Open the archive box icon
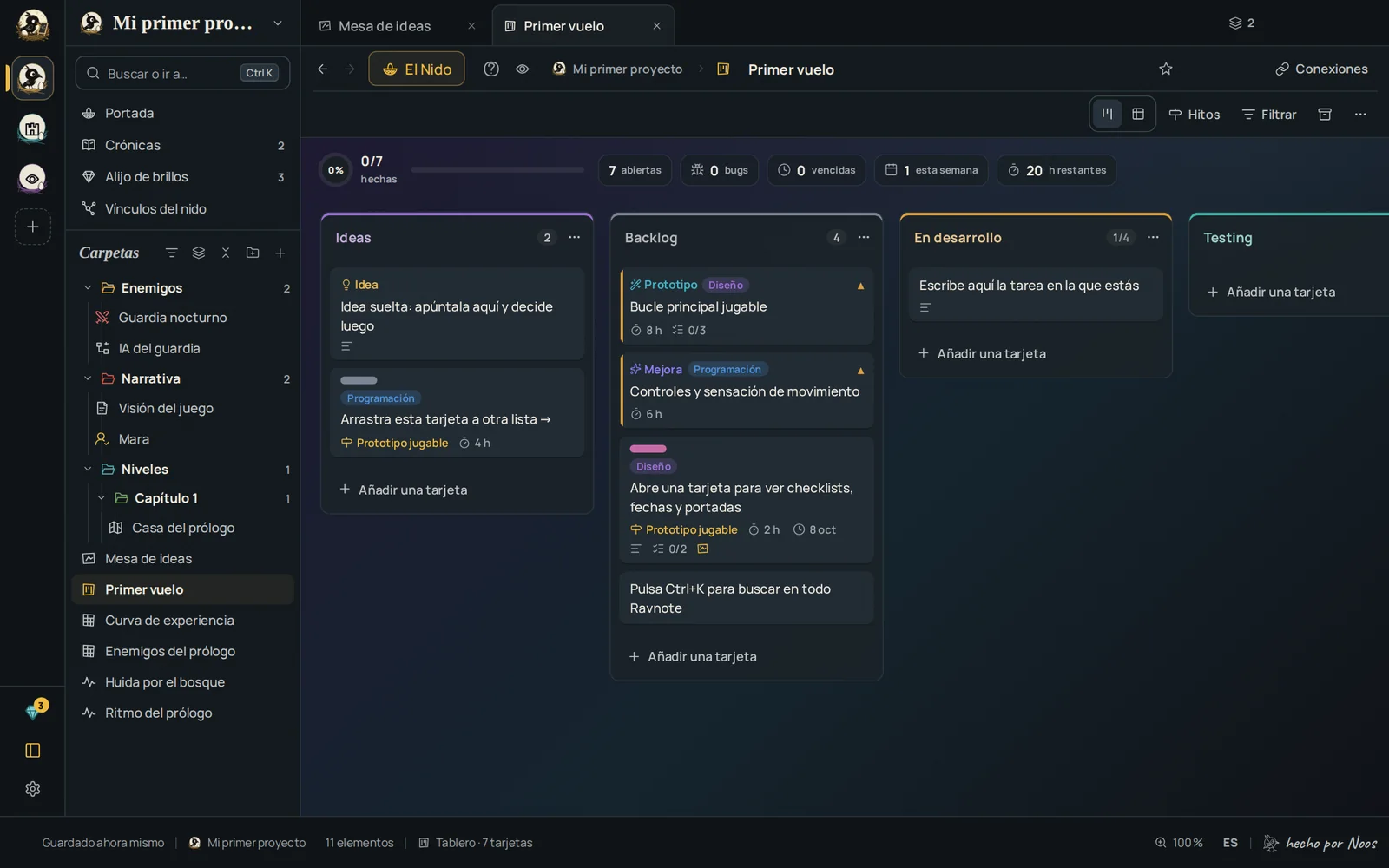Image resolution: width=1389 pixels, height=868 pixels. 1325,114
